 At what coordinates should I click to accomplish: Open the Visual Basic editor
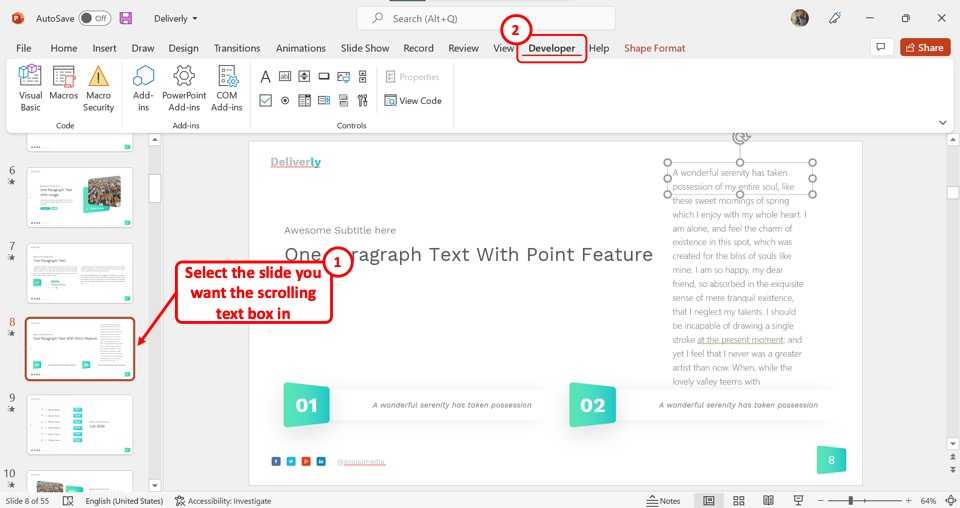[30, 88]
